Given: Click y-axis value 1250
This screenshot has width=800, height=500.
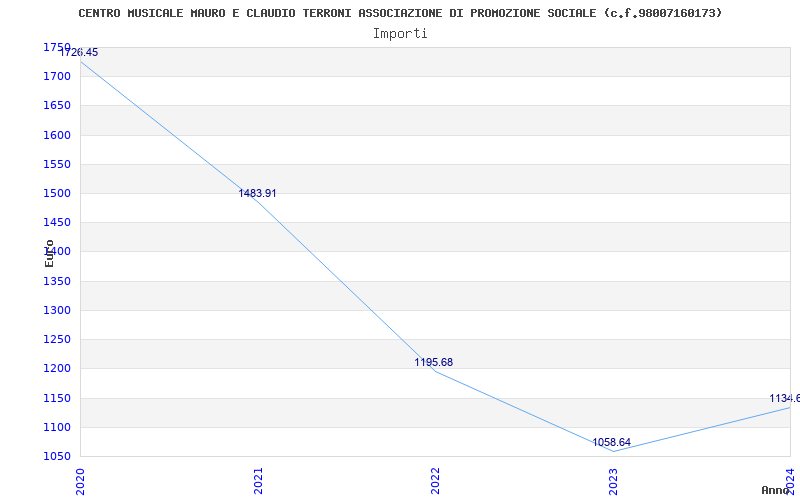Looking at the screenshot, I should click(x=57, y=339).
